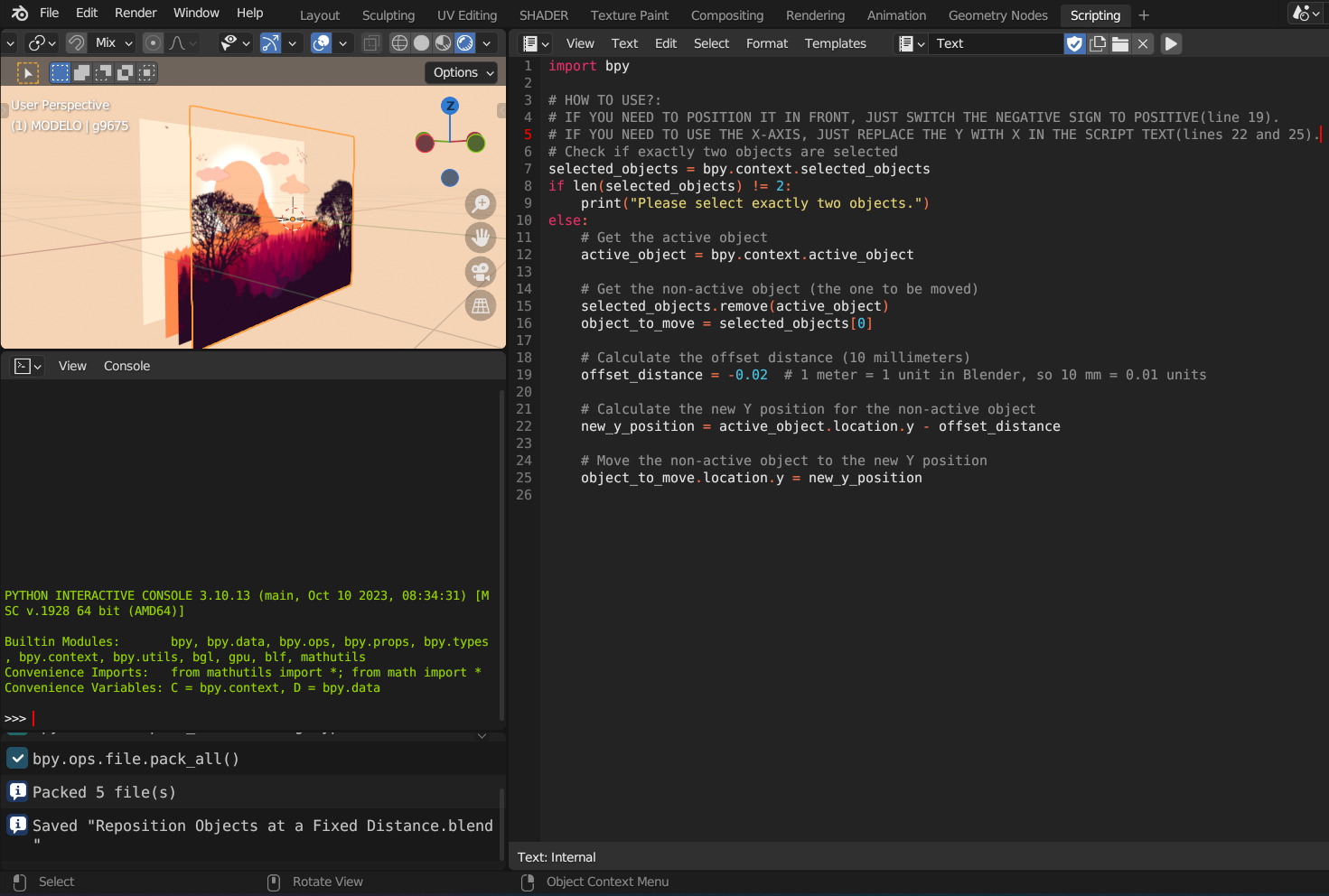1329x896 pixels.
Task: Activate the move view hand icon
Action: [x=481, y=238]
